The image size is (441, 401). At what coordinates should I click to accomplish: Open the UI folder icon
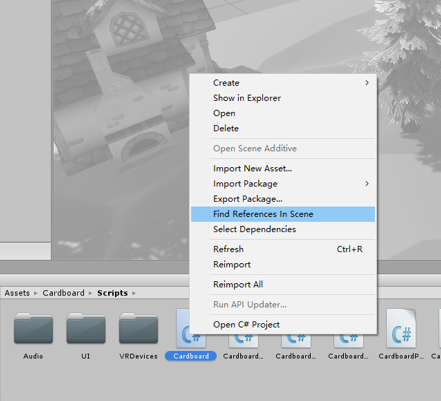[86, 328]
